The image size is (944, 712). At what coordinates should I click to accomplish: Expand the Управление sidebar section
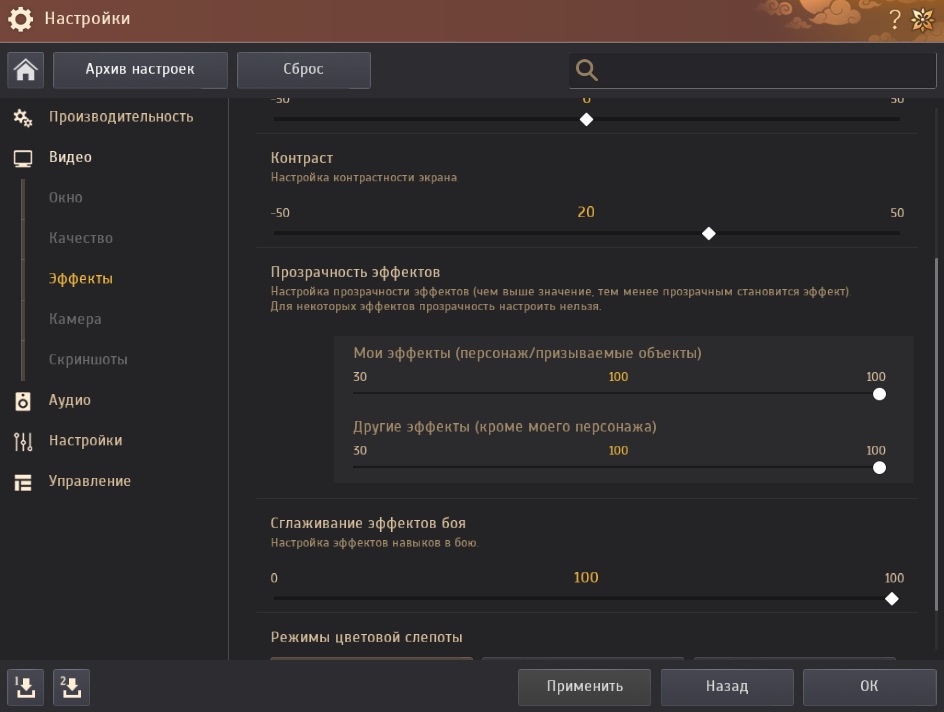[x=89, y=481]
